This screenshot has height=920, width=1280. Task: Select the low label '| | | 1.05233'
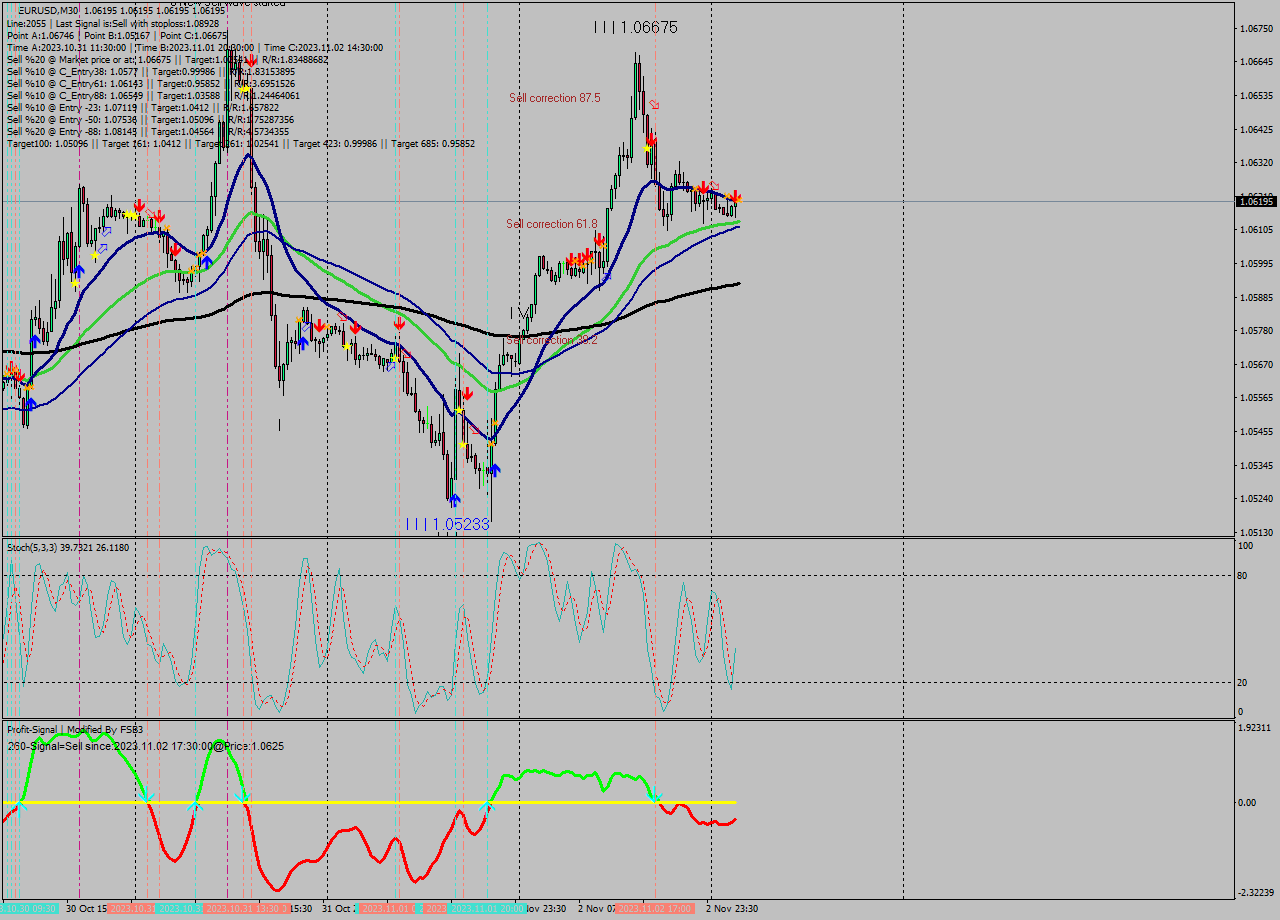click(x=447, y=524)
